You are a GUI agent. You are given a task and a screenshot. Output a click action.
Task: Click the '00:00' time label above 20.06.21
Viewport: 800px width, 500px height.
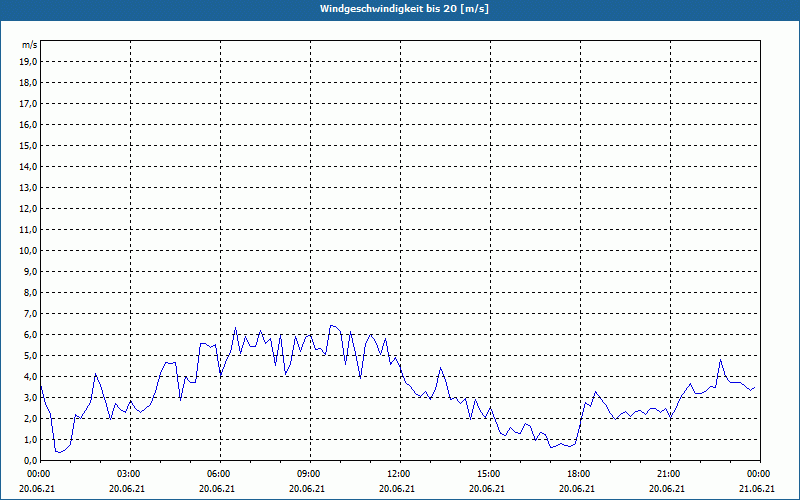[37, 474]
